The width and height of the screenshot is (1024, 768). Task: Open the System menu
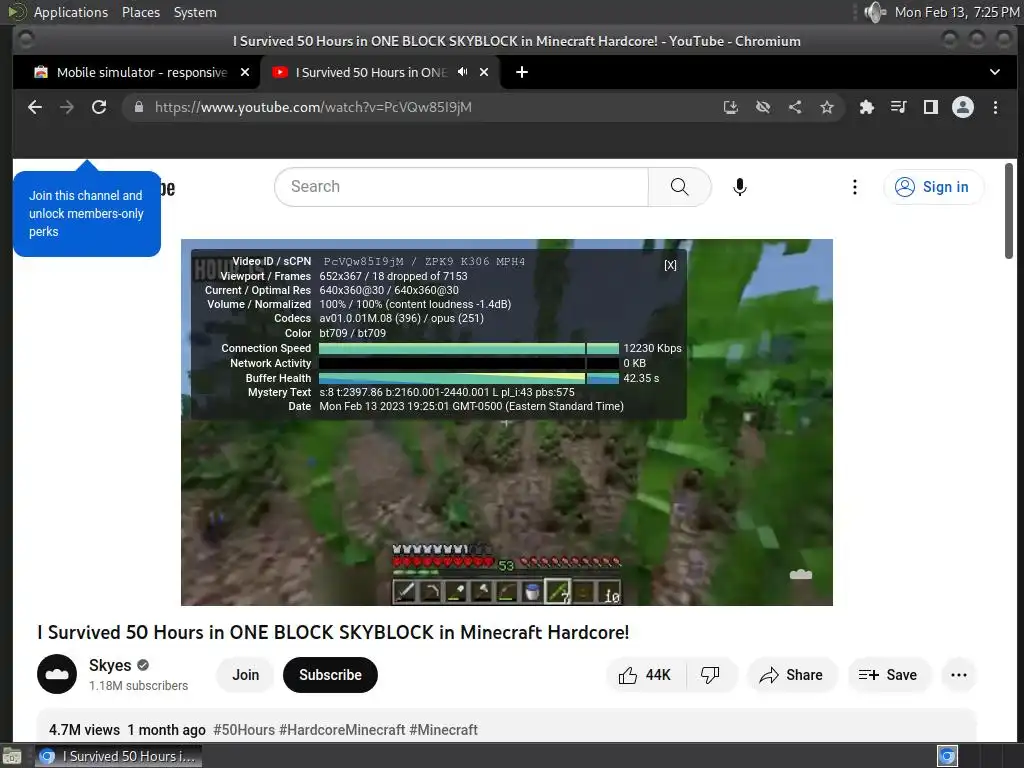click(x=195, y=12)
